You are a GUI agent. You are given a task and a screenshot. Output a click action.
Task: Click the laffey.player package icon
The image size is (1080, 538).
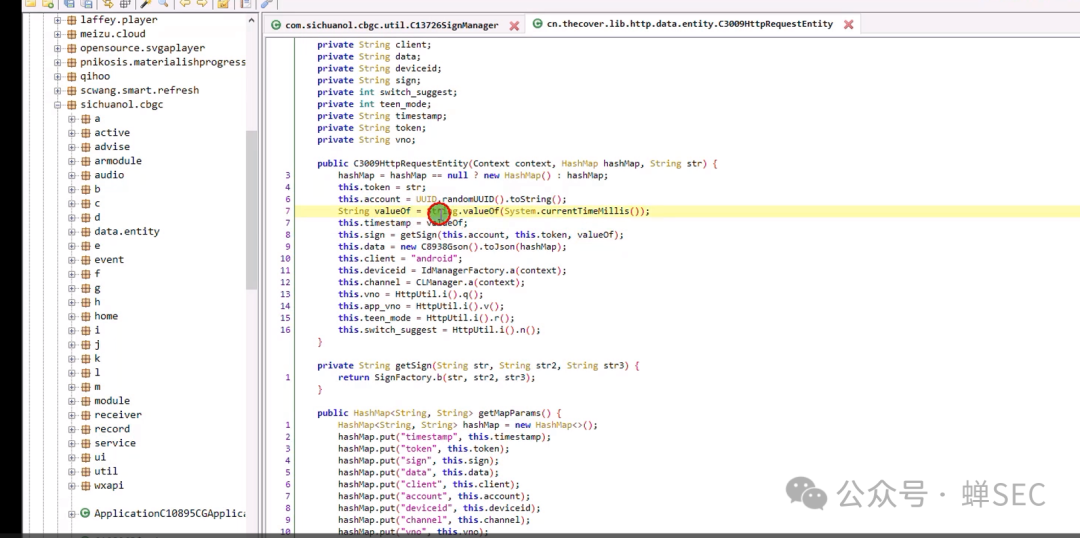pos(72,20)
